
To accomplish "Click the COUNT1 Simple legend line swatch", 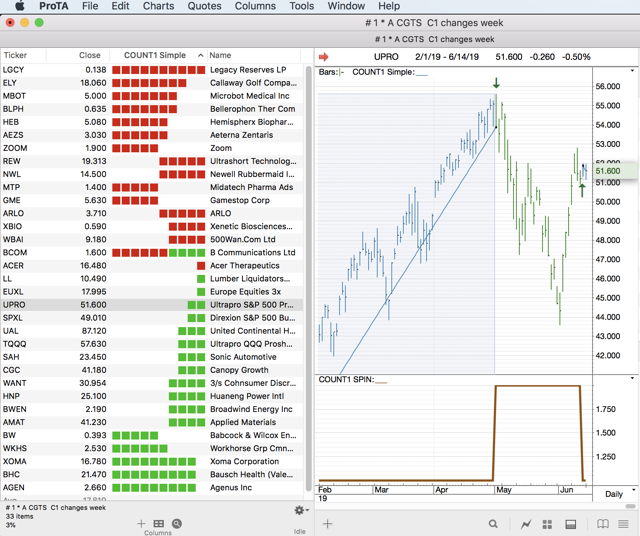I will [422, 75].
